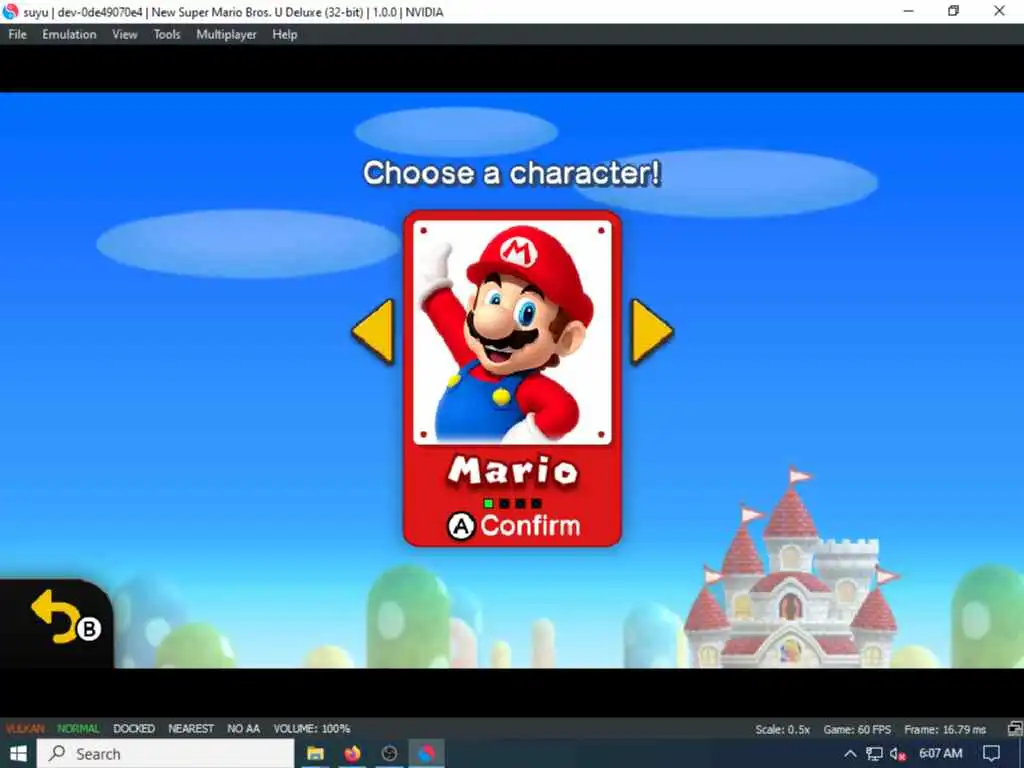Click the Scale: 0.5x status text

782,729
